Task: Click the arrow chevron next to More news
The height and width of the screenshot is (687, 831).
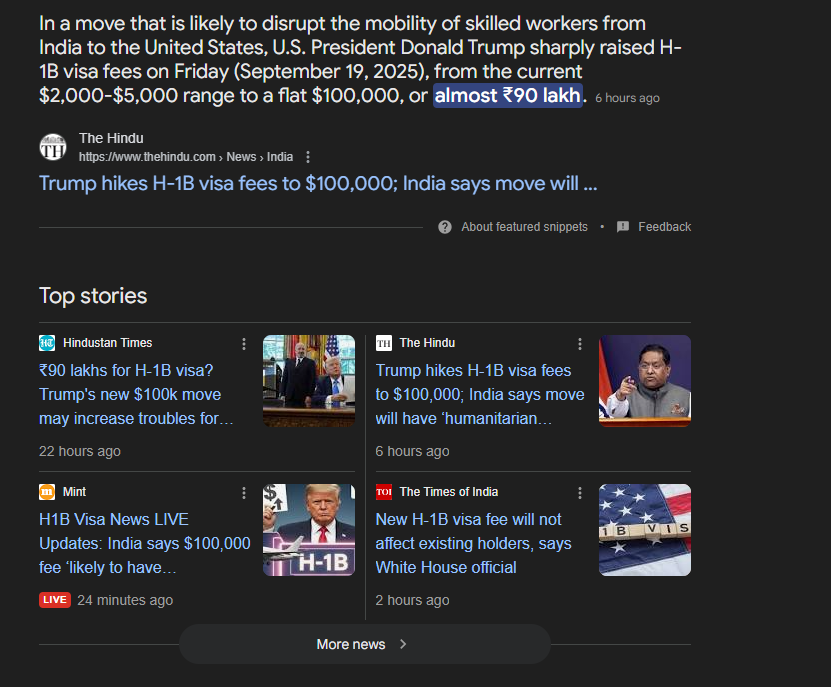Action: pos(403,644)
